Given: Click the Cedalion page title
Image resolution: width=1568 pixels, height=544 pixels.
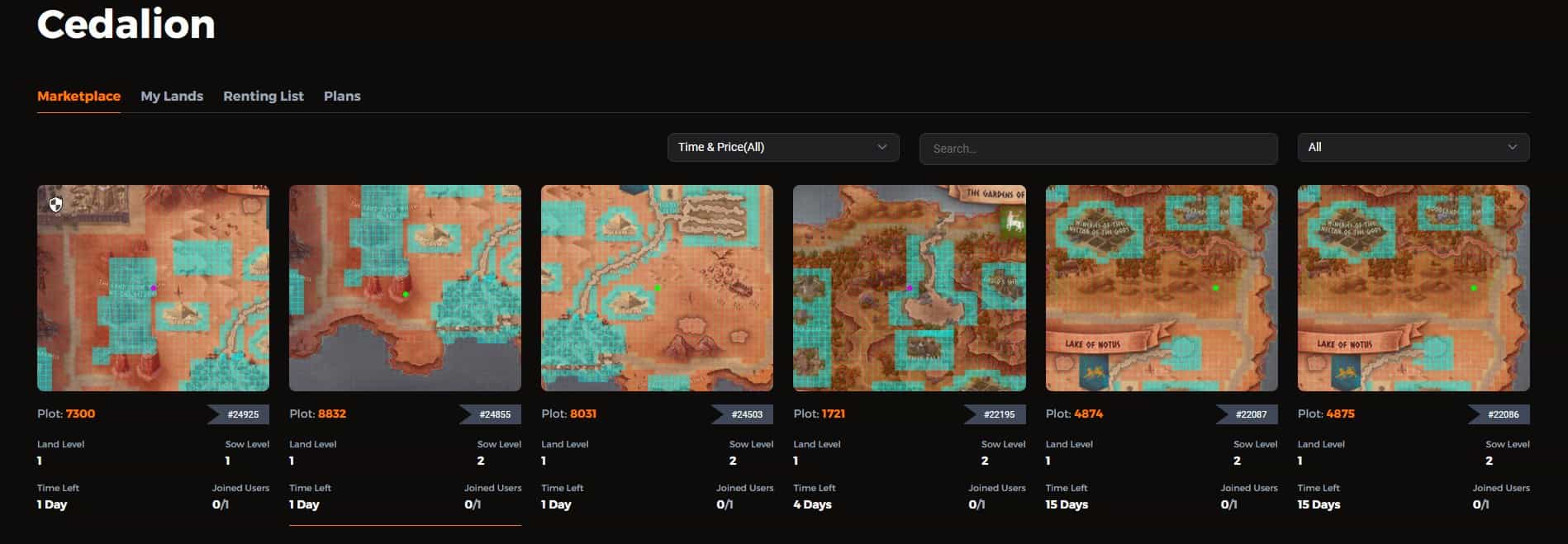Looking at the screenshot, I should (126, 24).
